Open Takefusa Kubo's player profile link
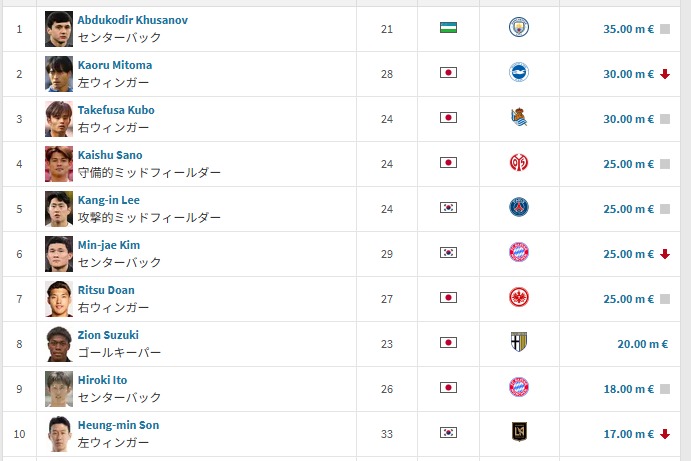The width and height of the screenshot is (691, 461). 116,110
